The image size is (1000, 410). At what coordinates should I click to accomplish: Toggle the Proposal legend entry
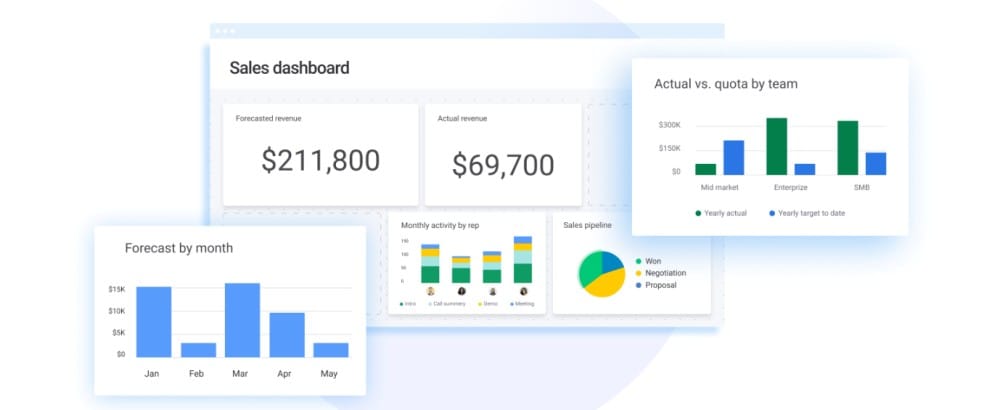tap(656, 285)
